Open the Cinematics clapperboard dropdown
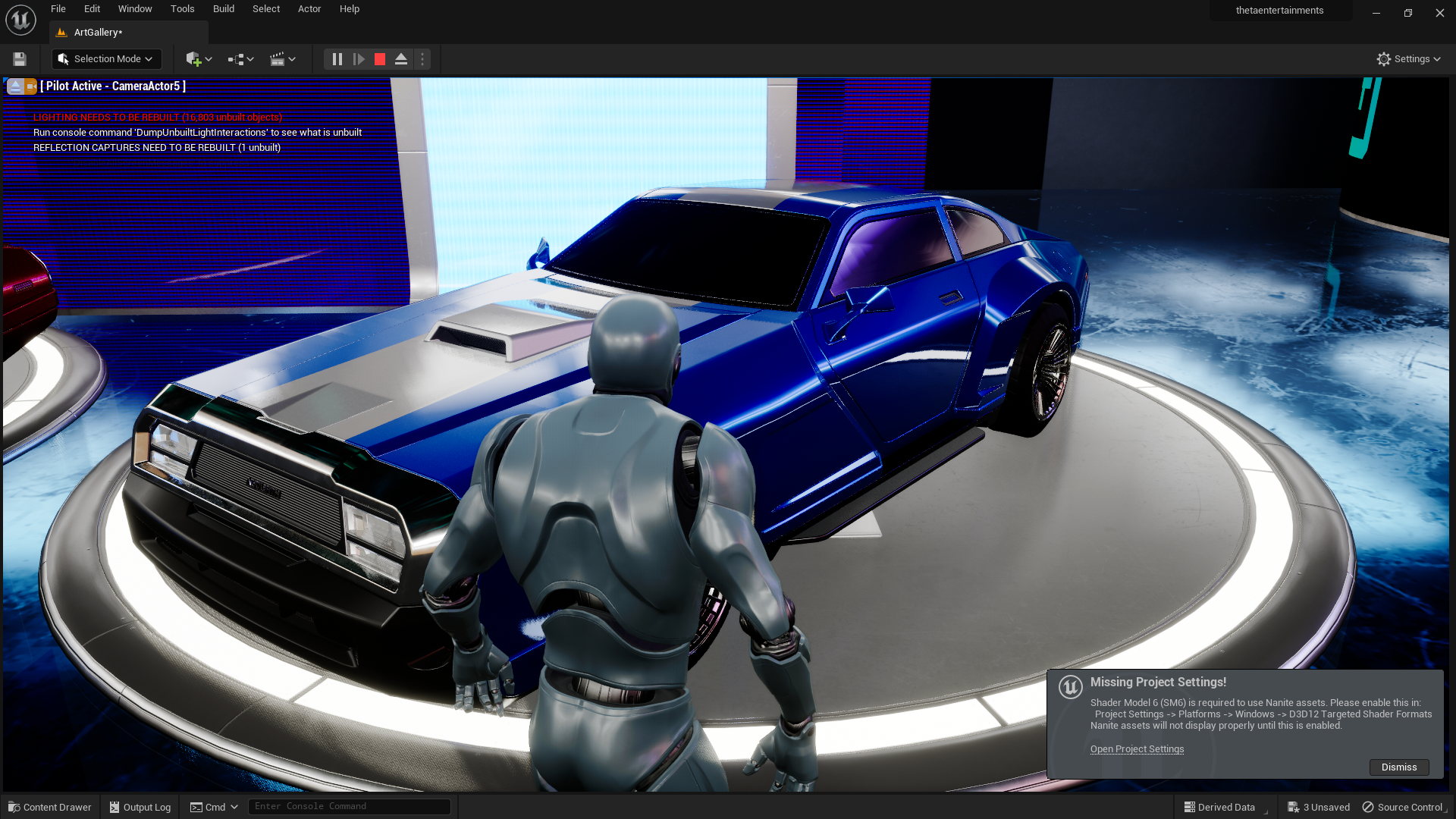The image size is (1456, 819). click(282, 59)
